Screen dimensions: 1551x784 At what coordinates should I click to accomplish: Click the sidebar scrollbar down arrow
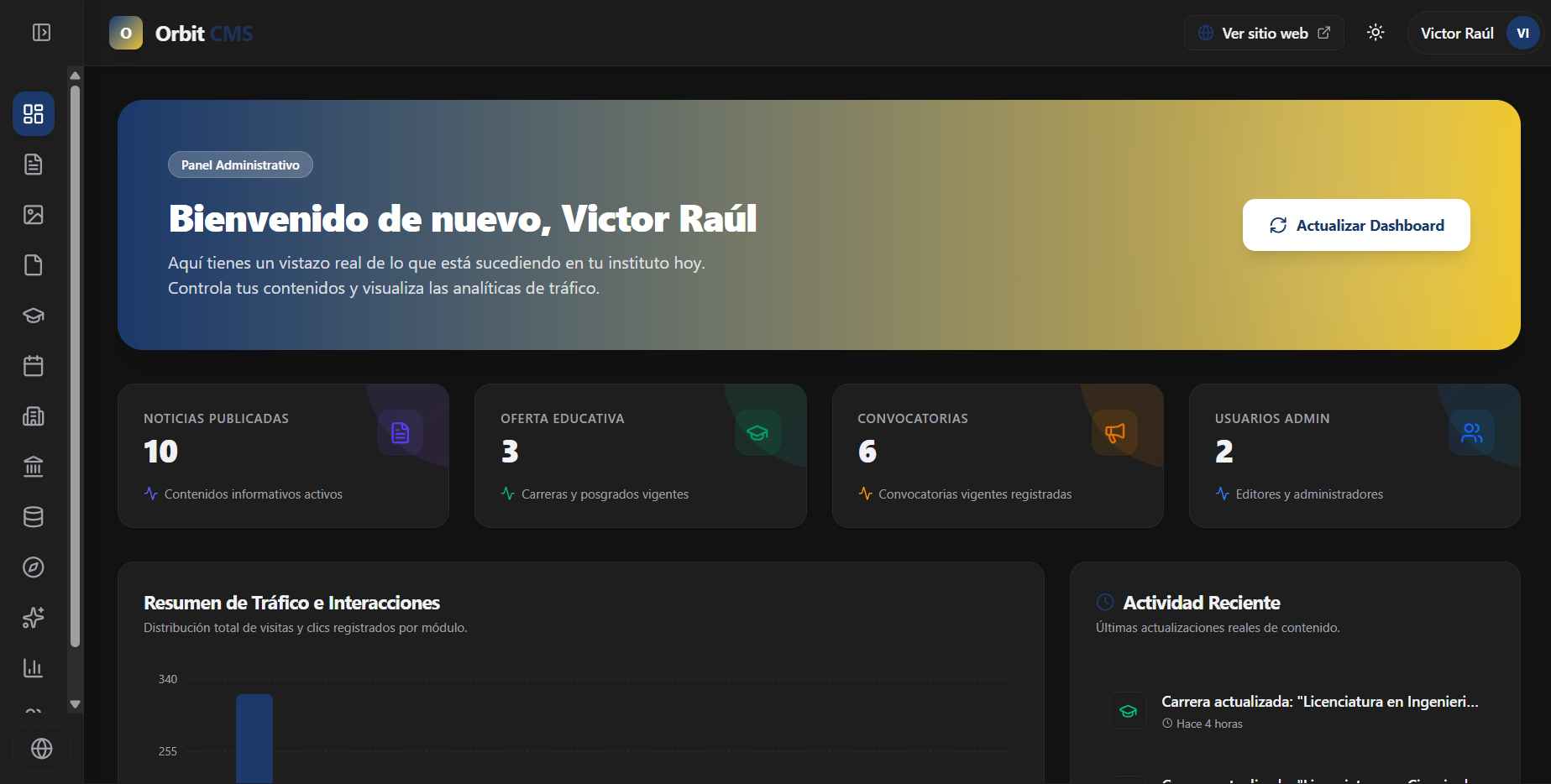(75, 704)
